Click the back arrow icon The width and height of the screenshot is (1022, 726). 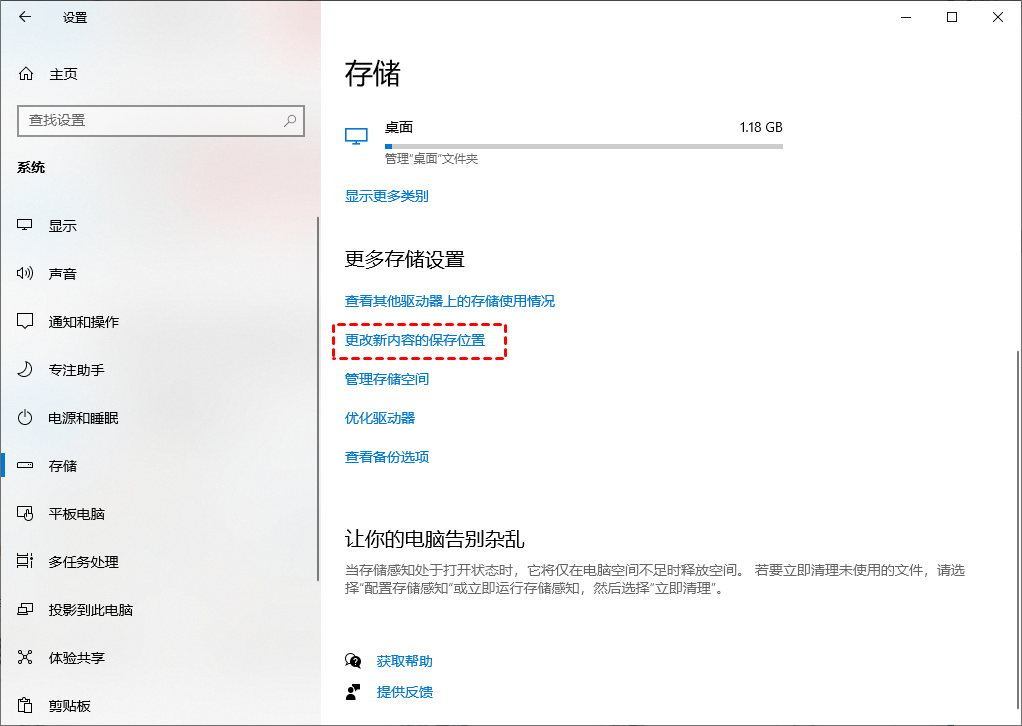(x=25, y=17)
